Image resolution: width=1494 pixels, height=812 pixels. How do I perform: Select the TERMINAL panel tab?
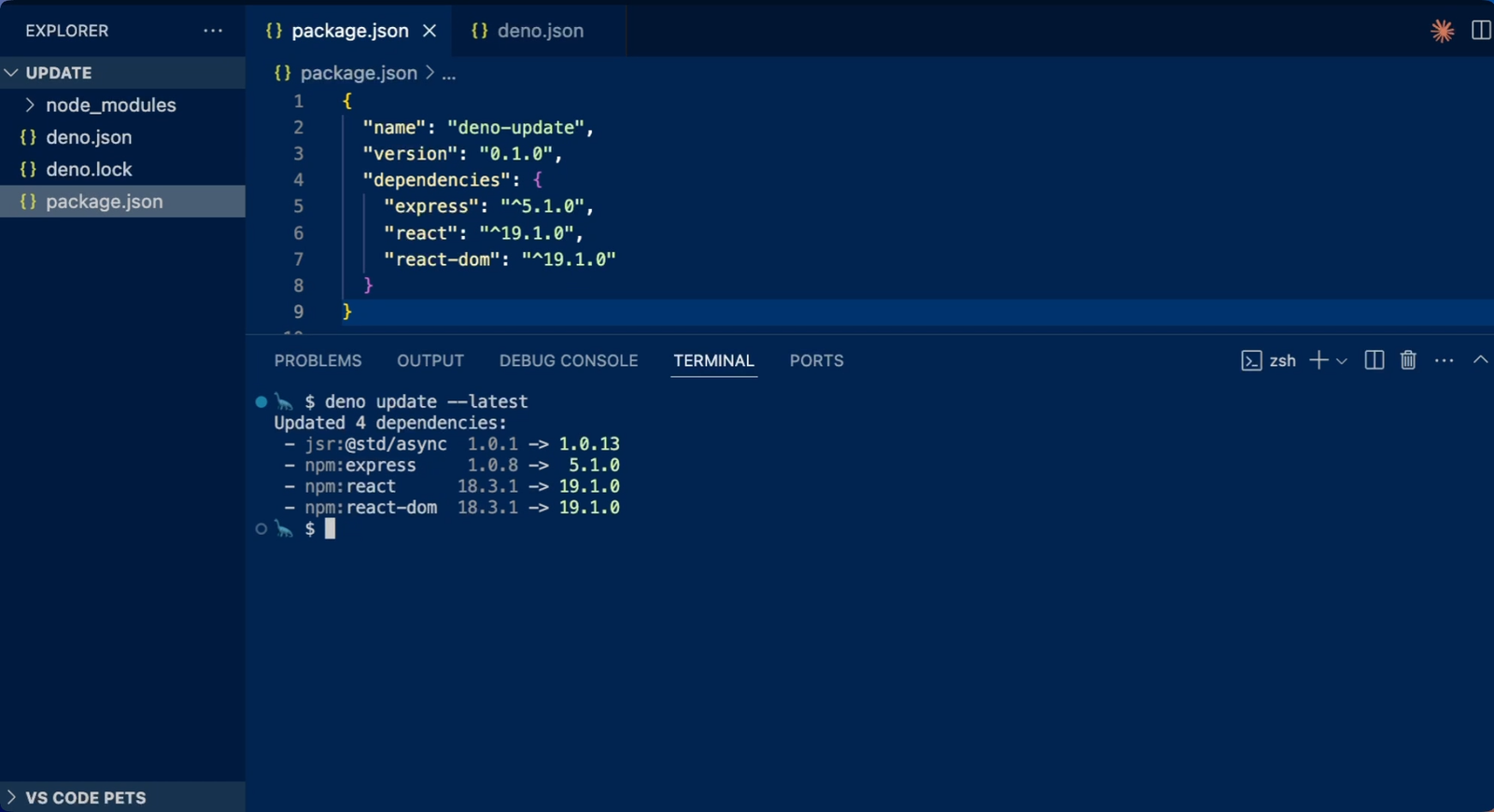tap(713, 360)
